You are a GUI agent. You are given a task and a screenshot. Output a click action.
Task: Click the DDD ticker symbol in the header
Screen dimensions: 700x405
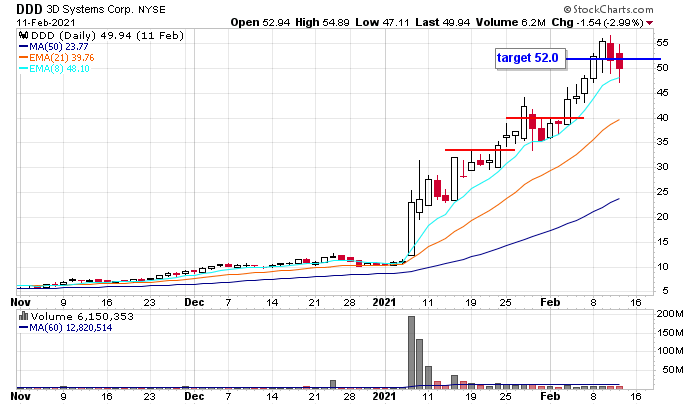click(29, 9)
